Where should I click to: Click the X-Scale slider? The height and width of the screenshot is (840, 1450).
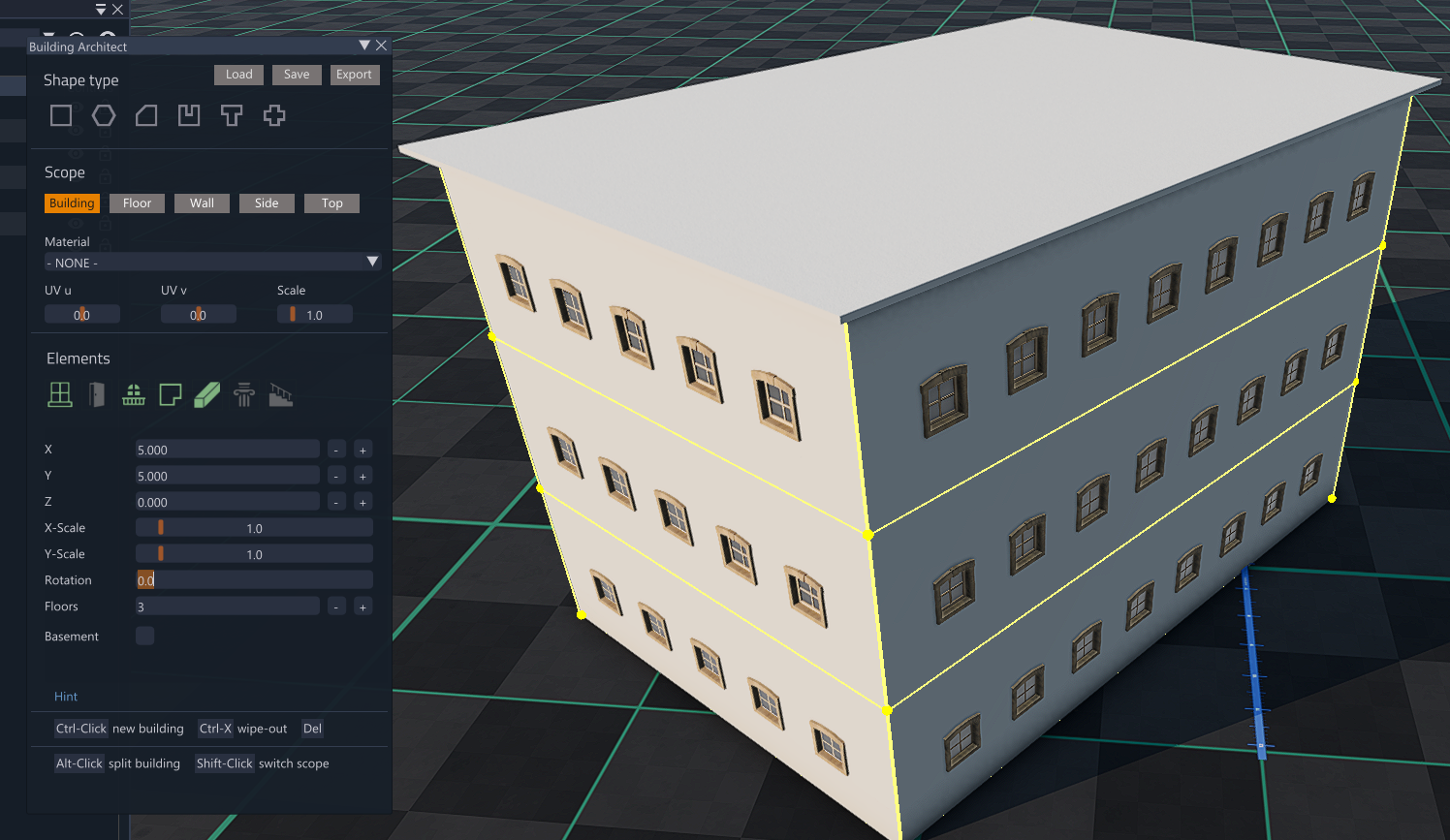point(254,528)
